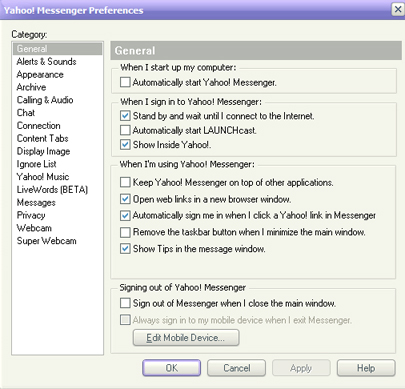Enable Automatically start Yahoo! Messenger checkbox
This screenshot has width=405, height=389.
[x=125, y=82]
